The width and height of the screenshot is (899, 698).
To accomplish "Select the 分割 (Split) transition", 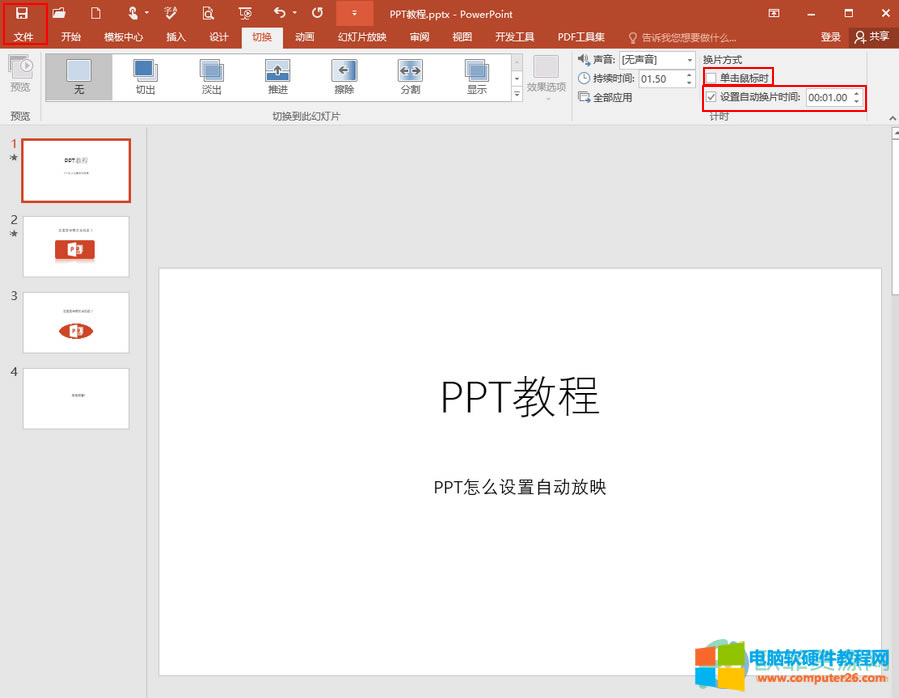I will point(410,75).
